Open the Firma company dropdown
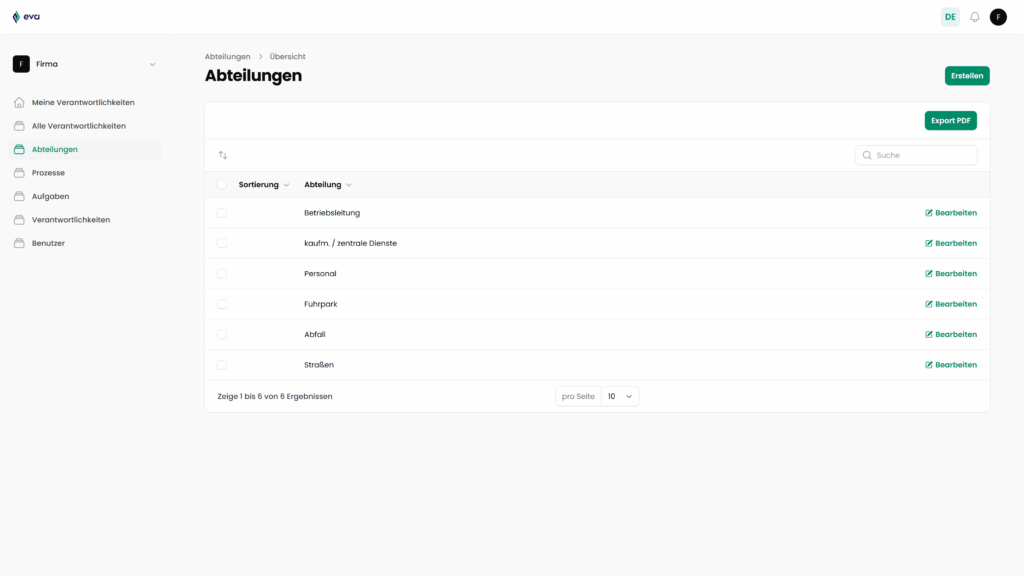1024x576 pixels. point(85,63)
